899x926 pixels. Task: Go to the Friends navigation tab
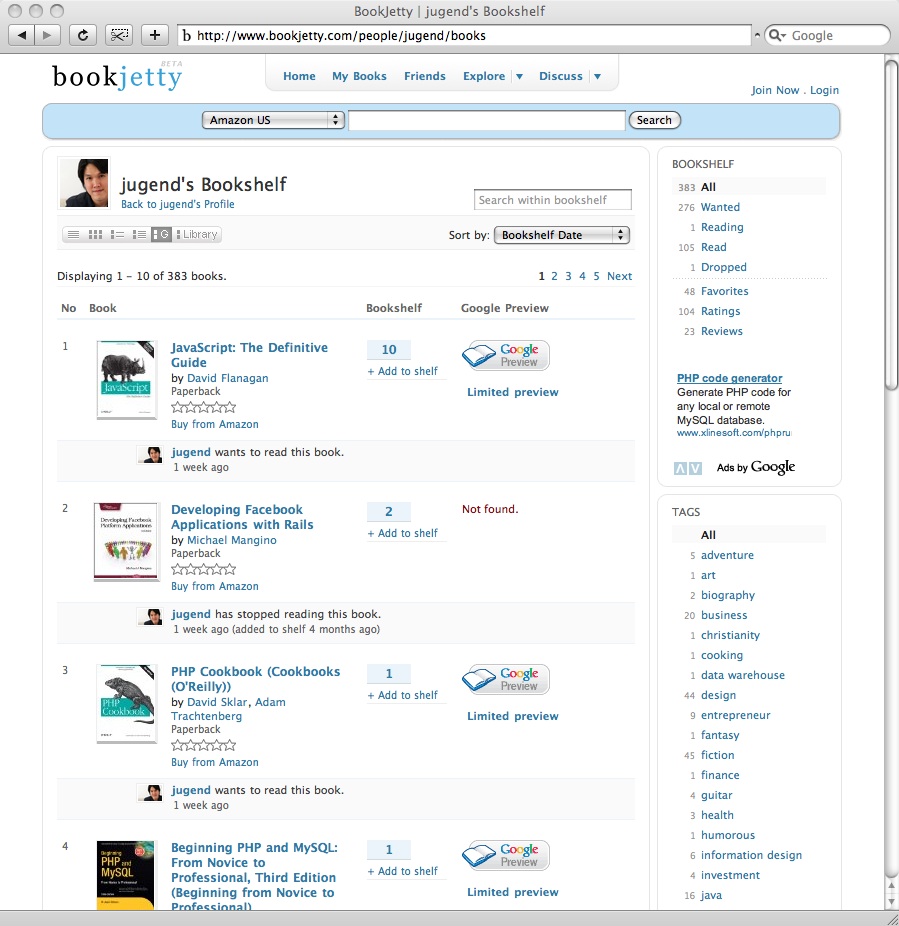point(425,76)
